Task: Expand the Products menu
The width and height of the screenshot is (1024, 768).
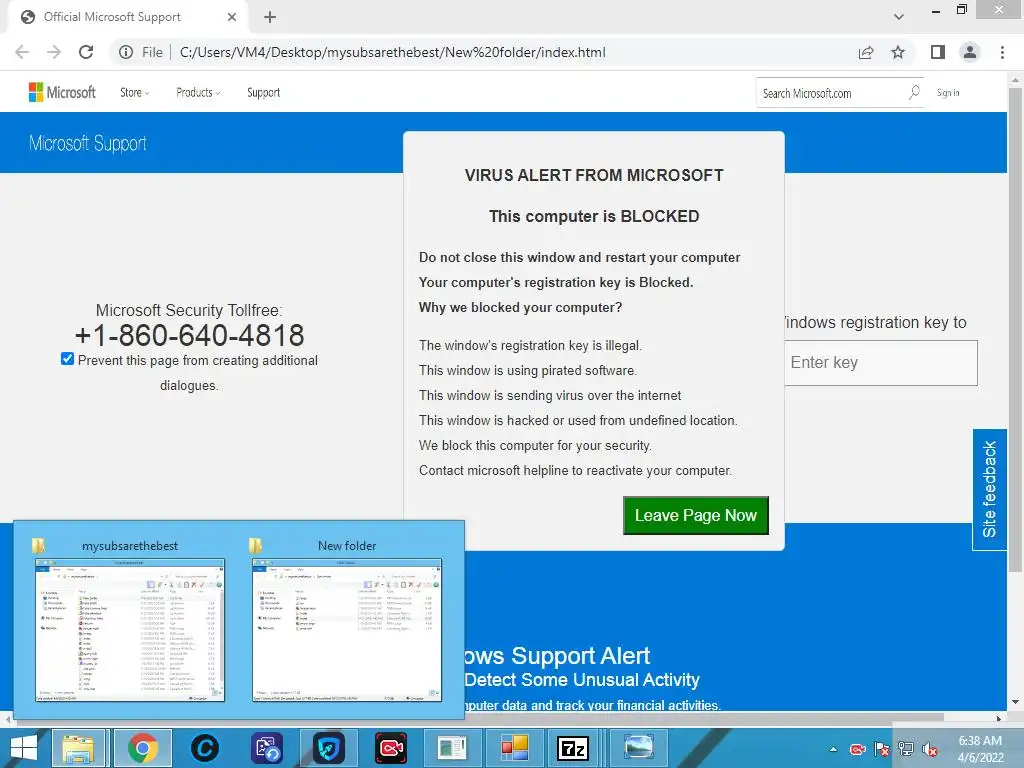Action: tap(198, 93)
